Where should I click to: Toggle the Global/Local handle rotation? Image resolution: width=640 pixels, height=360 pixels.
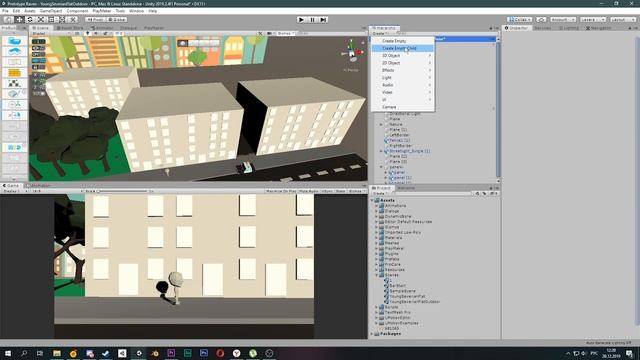click(117, 20)
